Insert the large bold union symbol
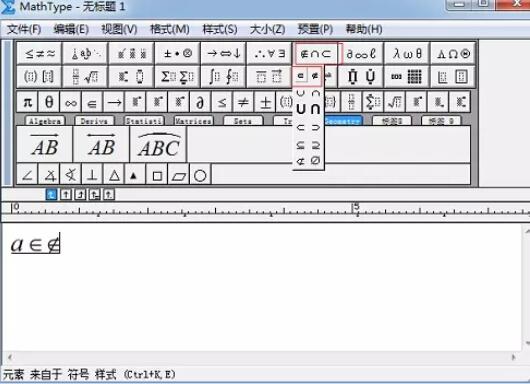This screenshot has height=384, width=530. click(x=300, y=109)
